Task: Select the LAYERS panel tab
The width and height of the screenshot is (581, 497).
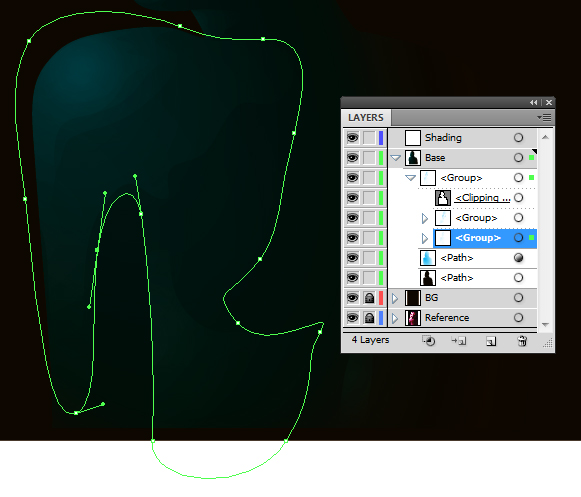Action: point(366,117)
